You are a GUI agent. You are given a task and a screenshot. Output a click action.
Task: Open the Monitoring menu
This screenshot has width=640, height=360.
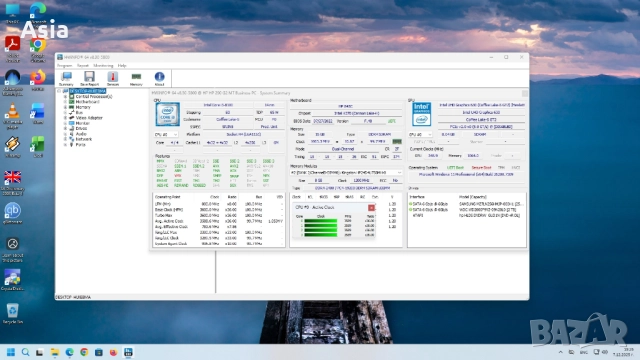tap(103, 65)
